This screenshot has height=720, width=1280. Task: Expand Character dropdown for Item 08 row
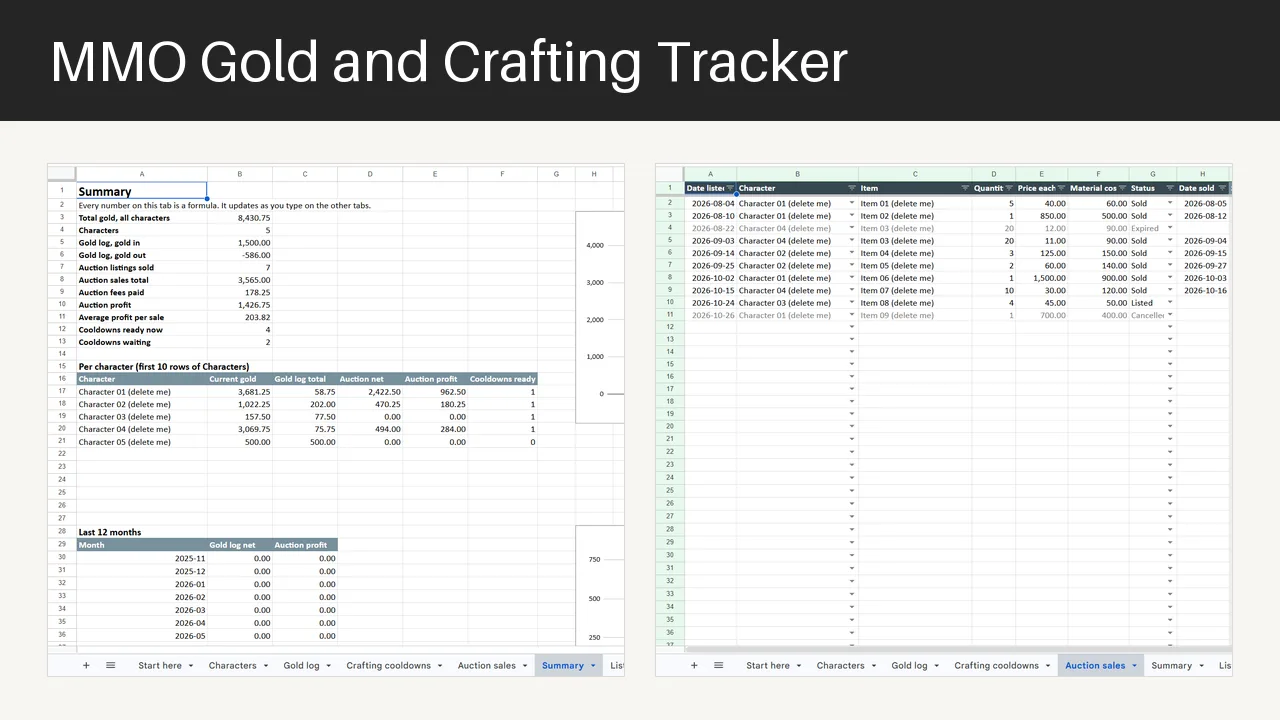click(x=852, y=303)
